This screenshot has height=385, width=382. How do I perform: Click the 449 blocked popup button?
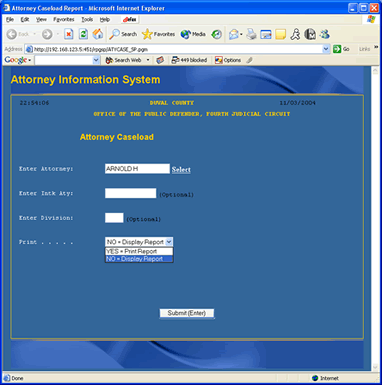[x=189, y=60]
